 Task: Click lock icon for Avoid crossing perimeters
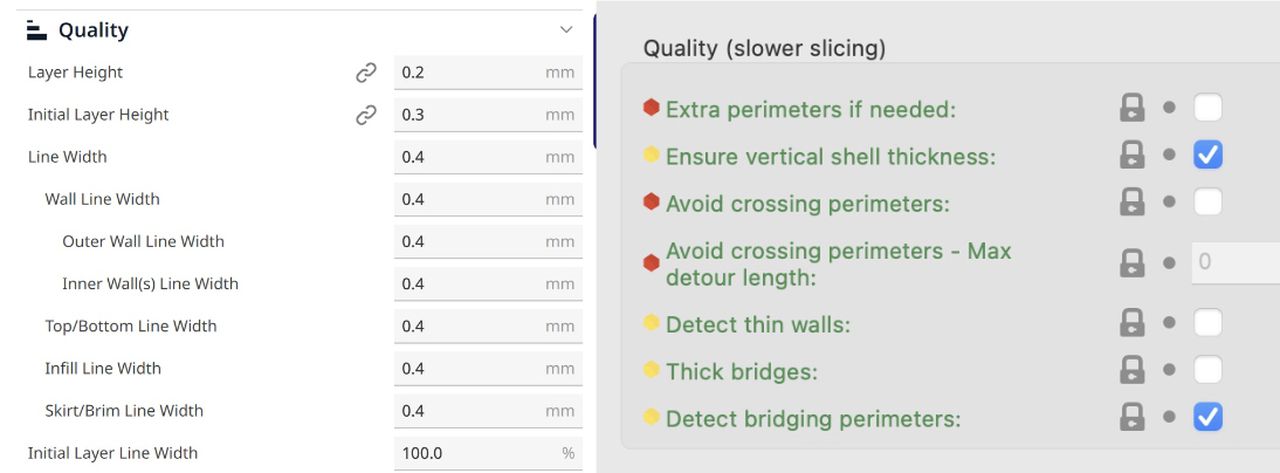1131,203
